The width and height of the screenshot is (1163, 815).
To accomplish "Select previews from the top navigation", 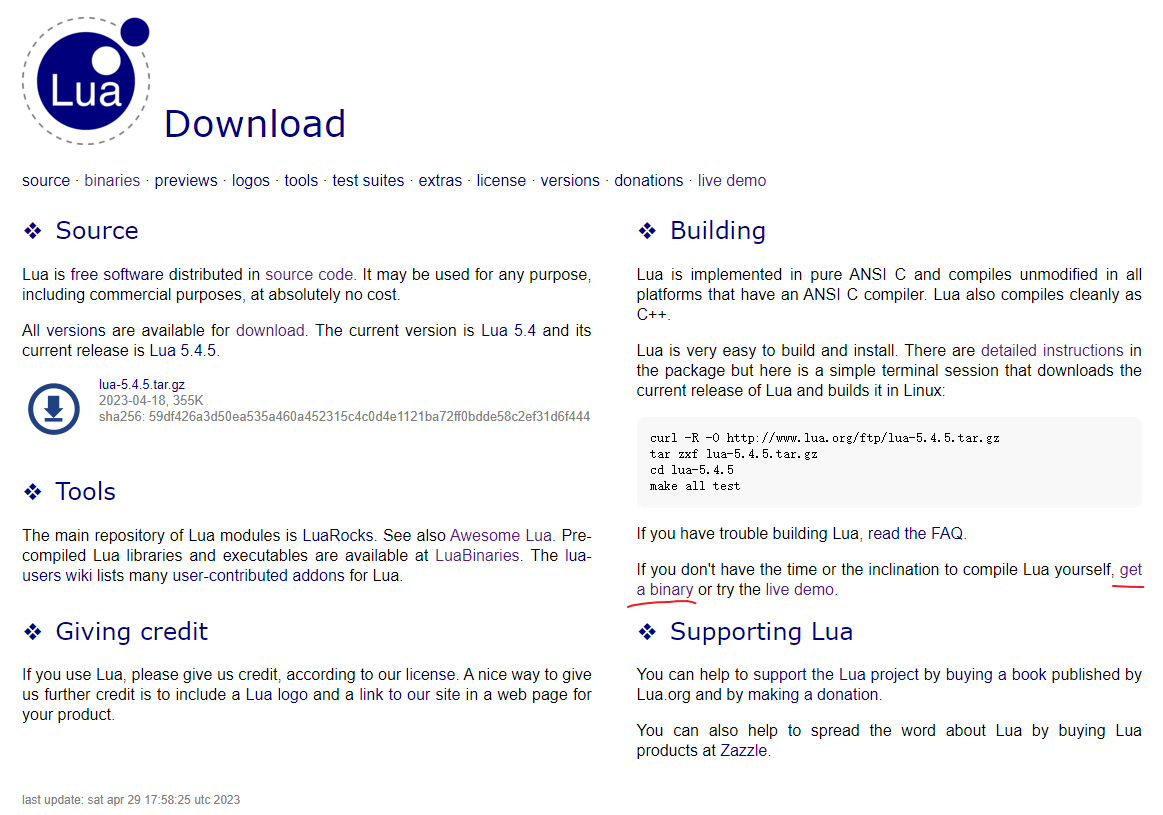I will (x=186, y=180).
